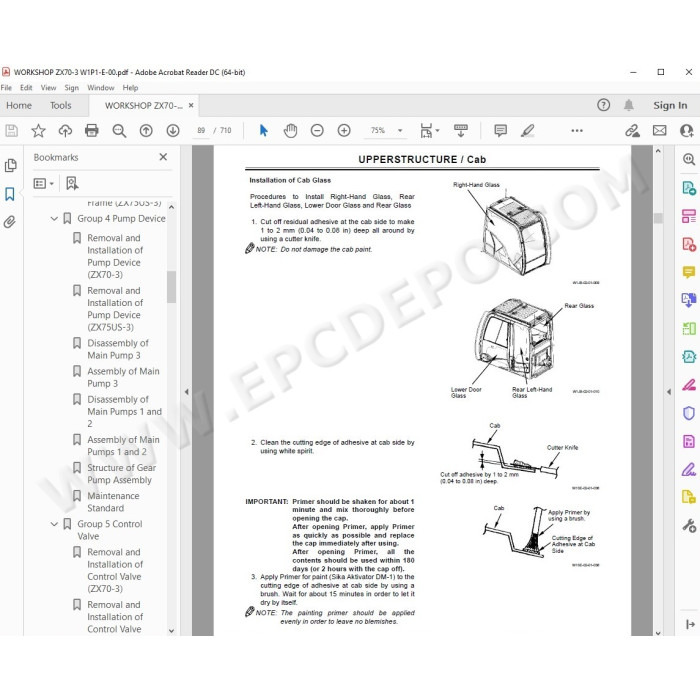Open Fill & Sign tool in right pane
The width and height of the screenshot is (700, 700).
point(688,470)
